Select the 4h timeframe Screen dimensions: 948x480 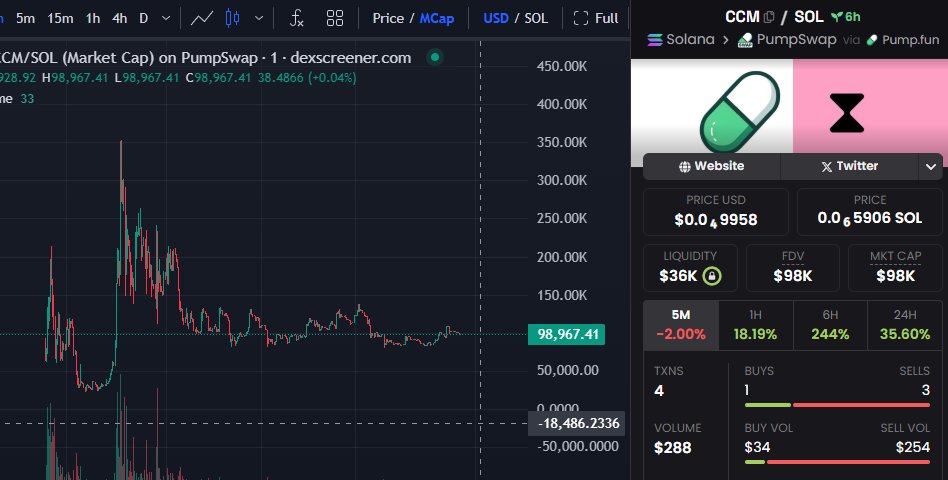point(120,18)
